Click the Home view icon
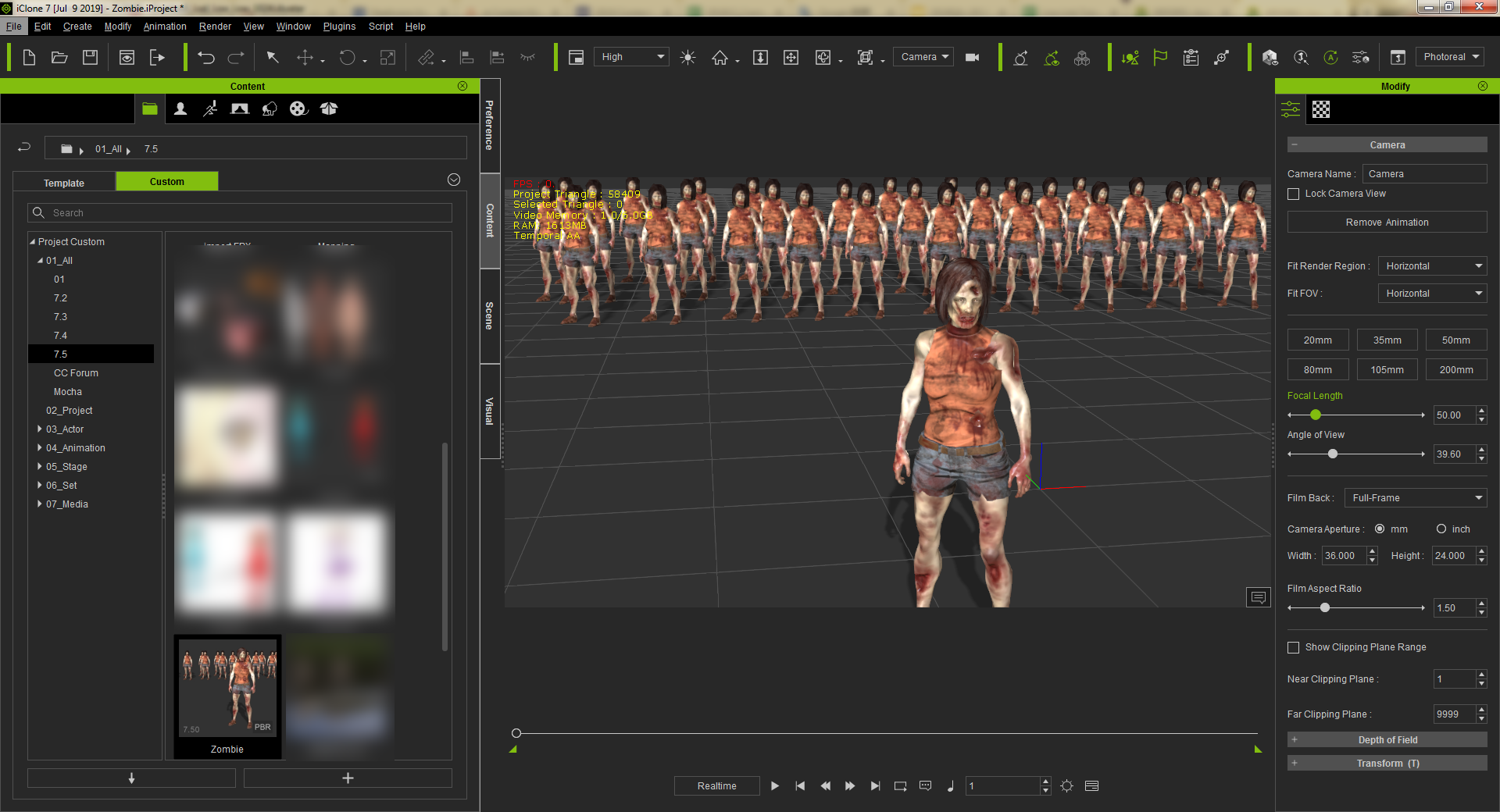Viewport: 1500px width, 812px height. [x=720, y=57]
